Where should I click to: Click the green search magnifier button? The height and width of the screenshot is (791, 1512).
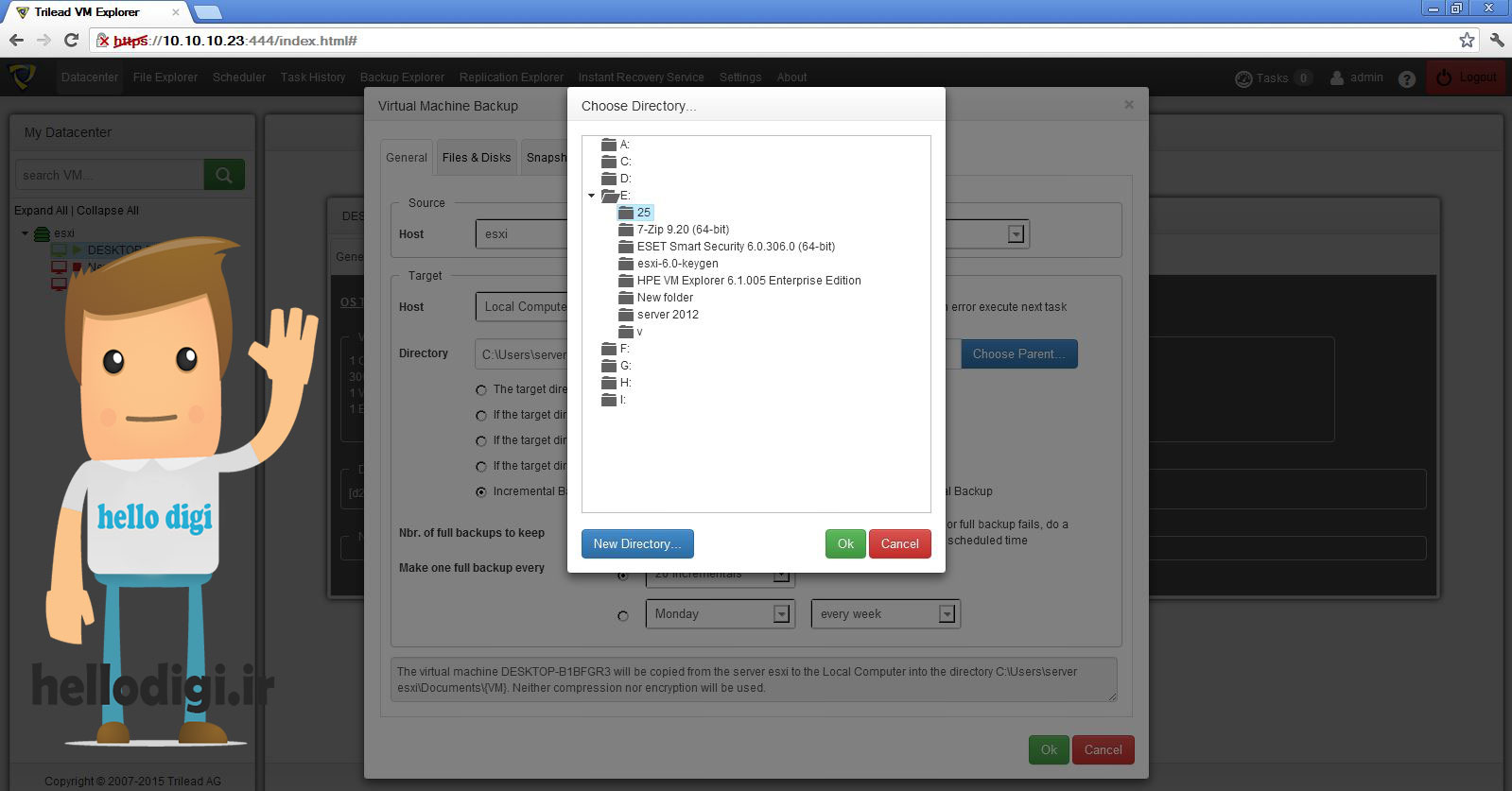tap(224, 175)
